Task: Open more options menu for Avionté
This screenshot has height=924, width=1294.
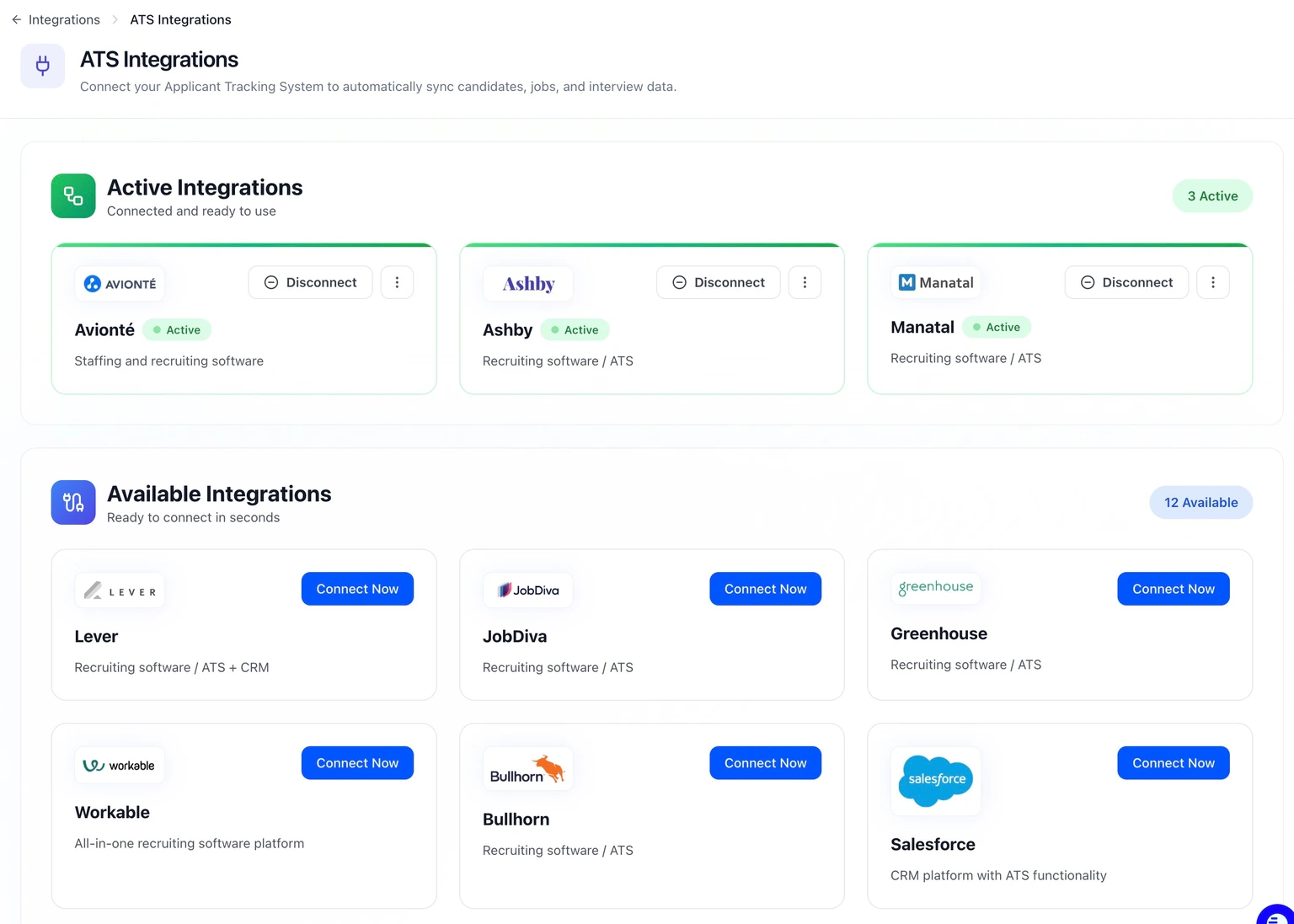Action: click(x=397, y=282)
